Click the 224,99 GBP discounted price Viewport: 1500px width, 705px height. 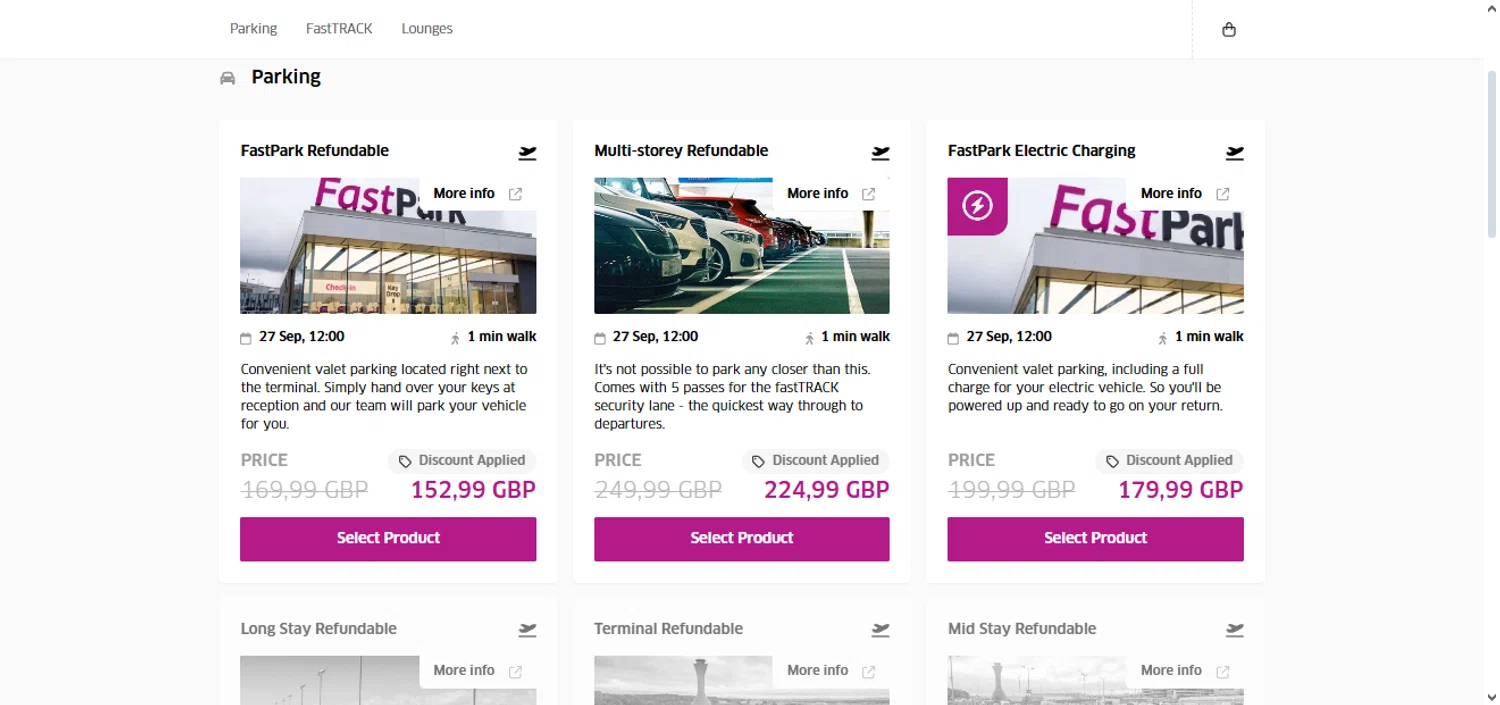pos(827,490)
